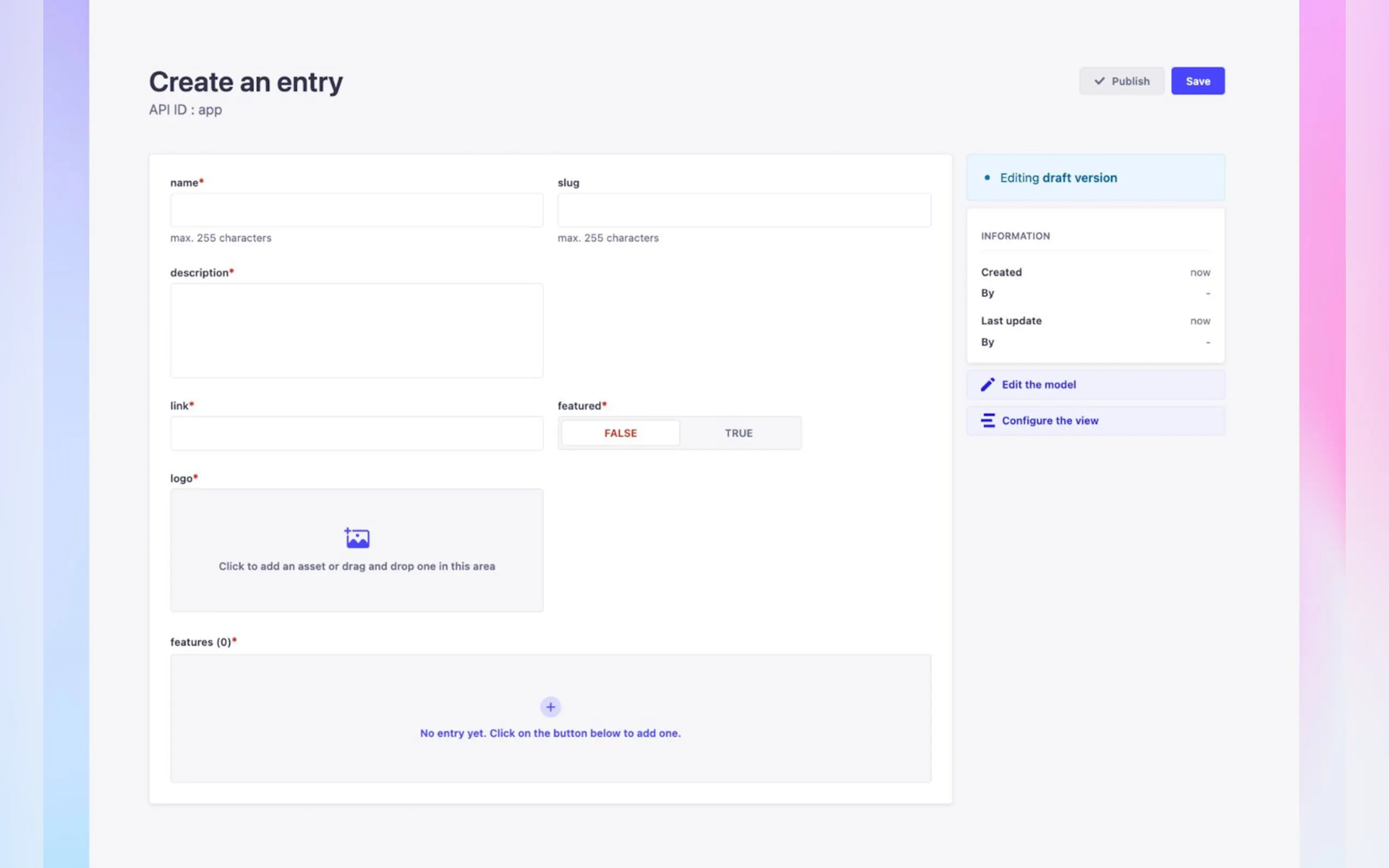Image resolution: width=1389 pixels, height=868 pixels.
Task: Click into the description text area
Action: click(x=356, y=330)
